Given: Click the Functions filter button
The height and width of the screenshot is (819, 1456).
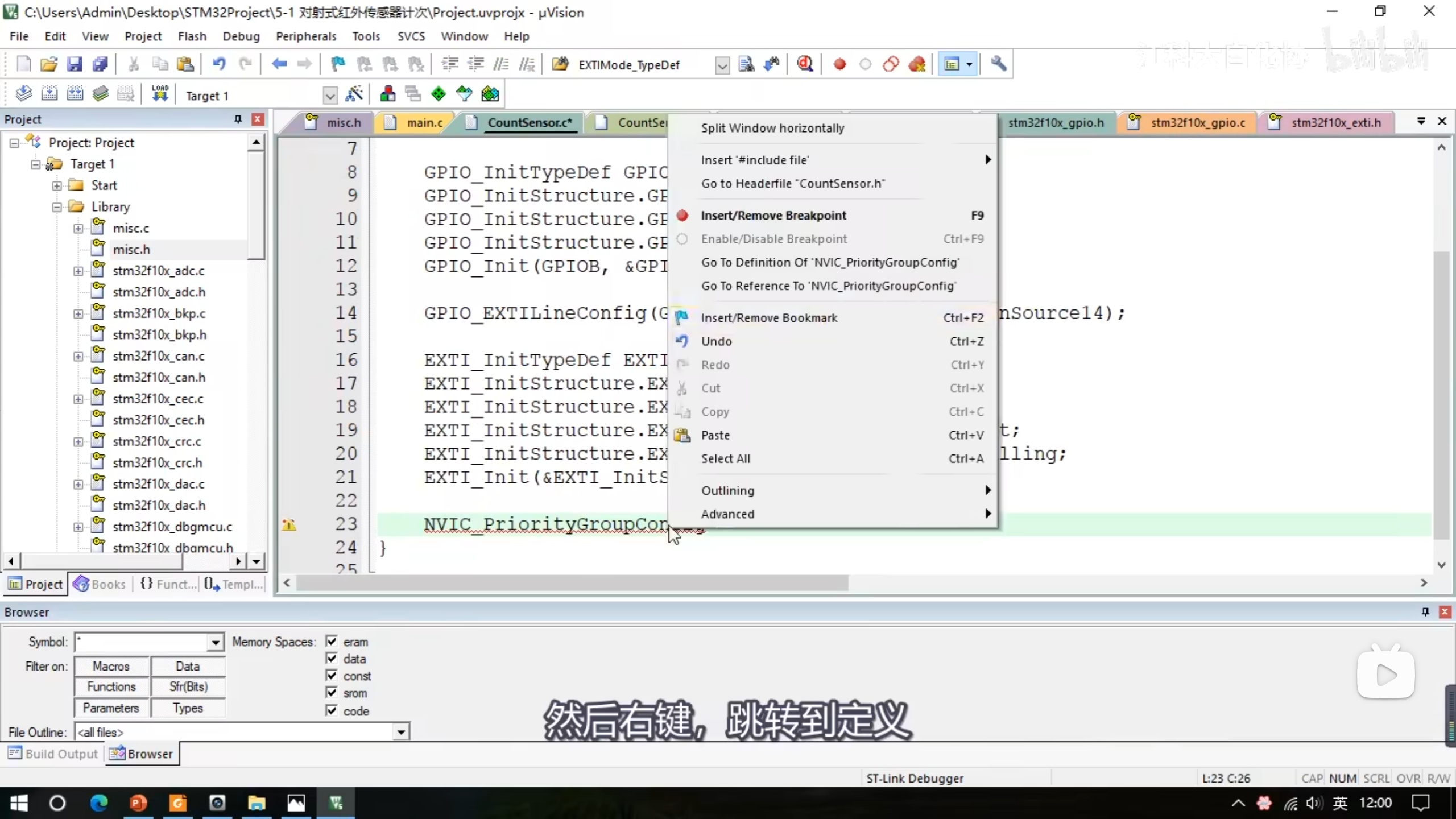Looking at the screenshot, I should [111, 687].
